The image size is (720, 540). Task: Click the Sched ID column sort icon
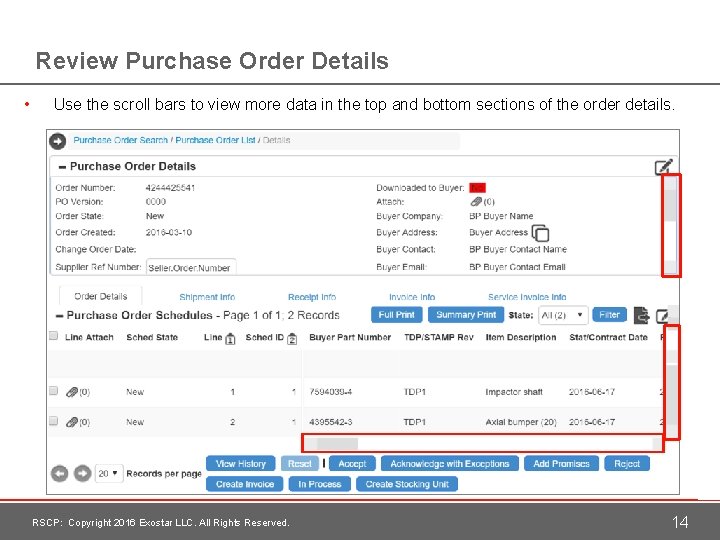pyautogui.click(x=292, y=339)
